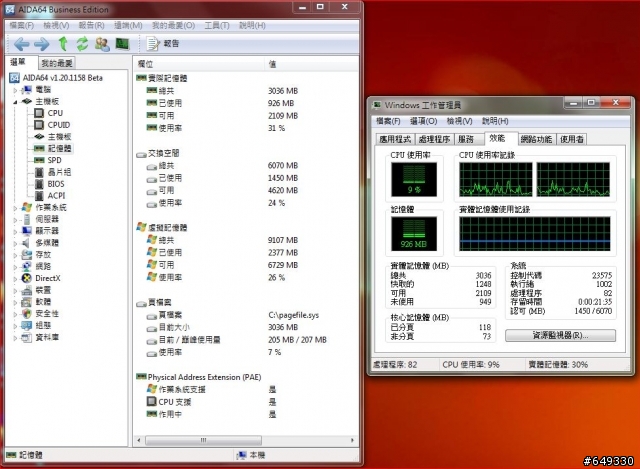The image size is (640, 469).
Task: Select the AIDA64 v1.20.1158 Beta root node
Action: point(62,78)
